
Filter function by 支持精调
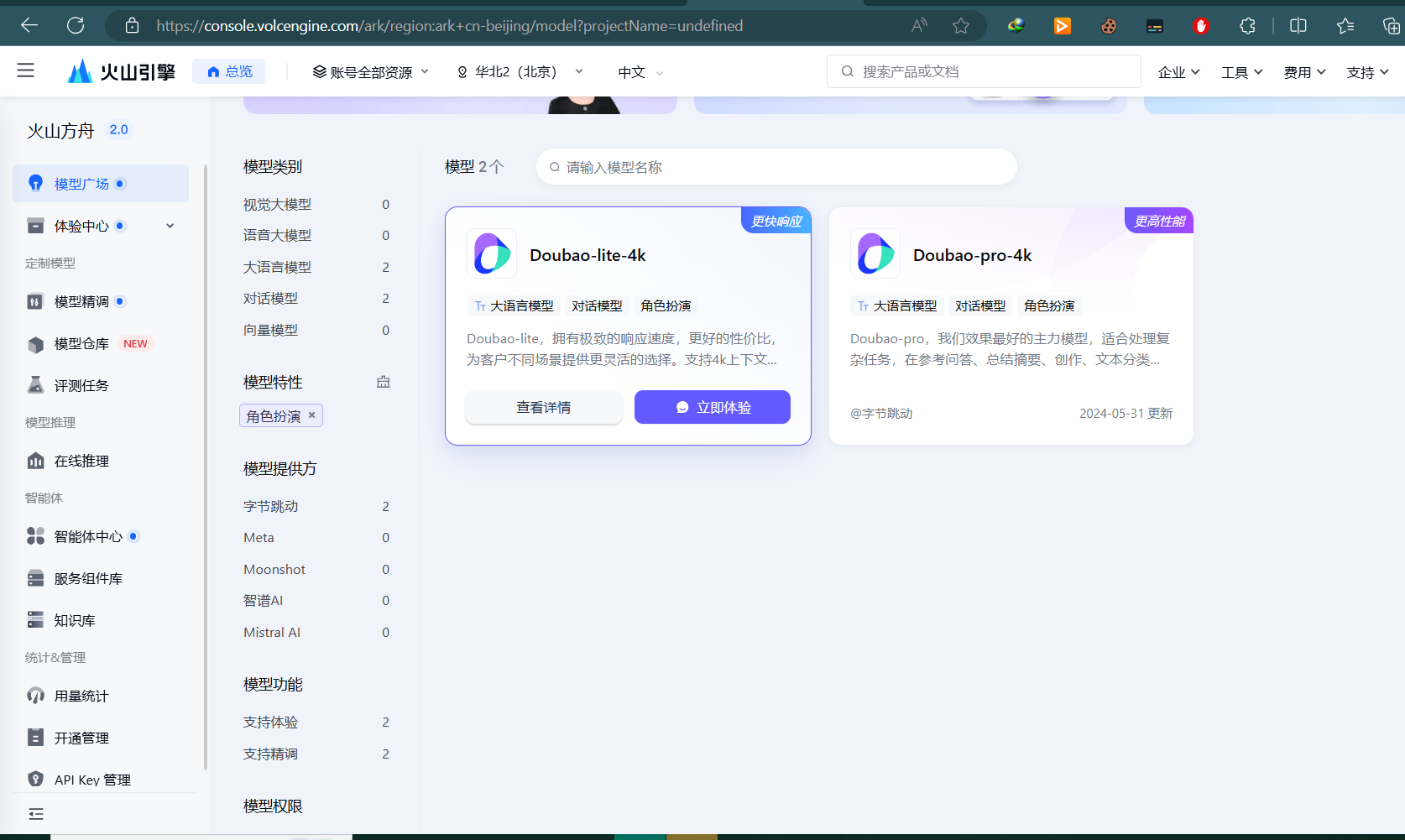point(316,754)
